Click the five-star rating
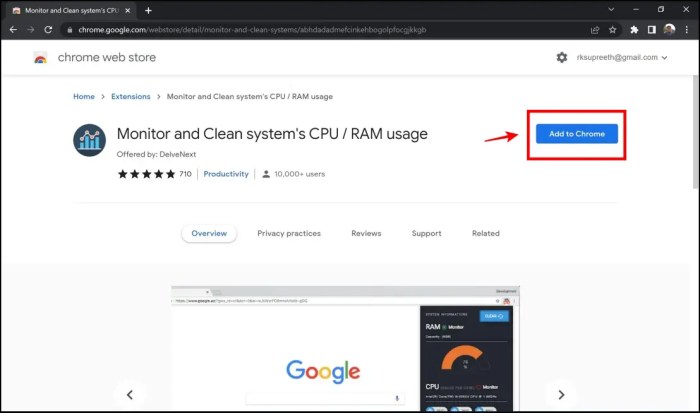Image resolution: width=700 pixels, height=413 pixels. pyautogui.click(x=146, y=174)
